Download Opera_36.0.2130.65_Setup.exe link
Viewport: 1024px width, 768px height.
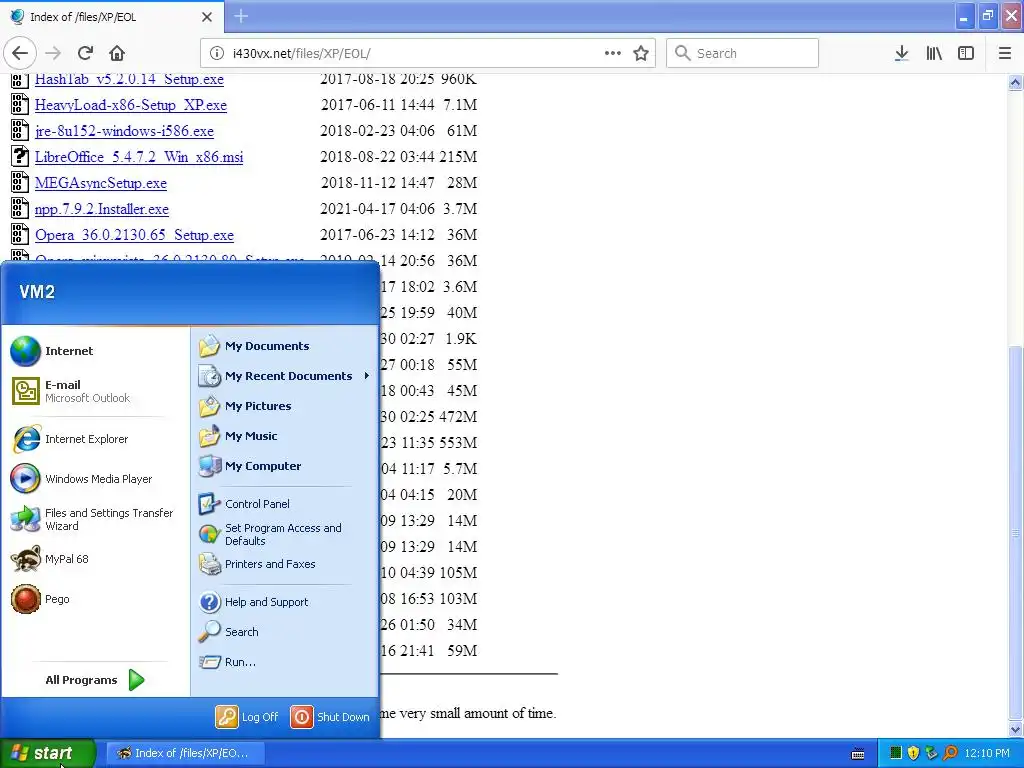tap(135, 235)
